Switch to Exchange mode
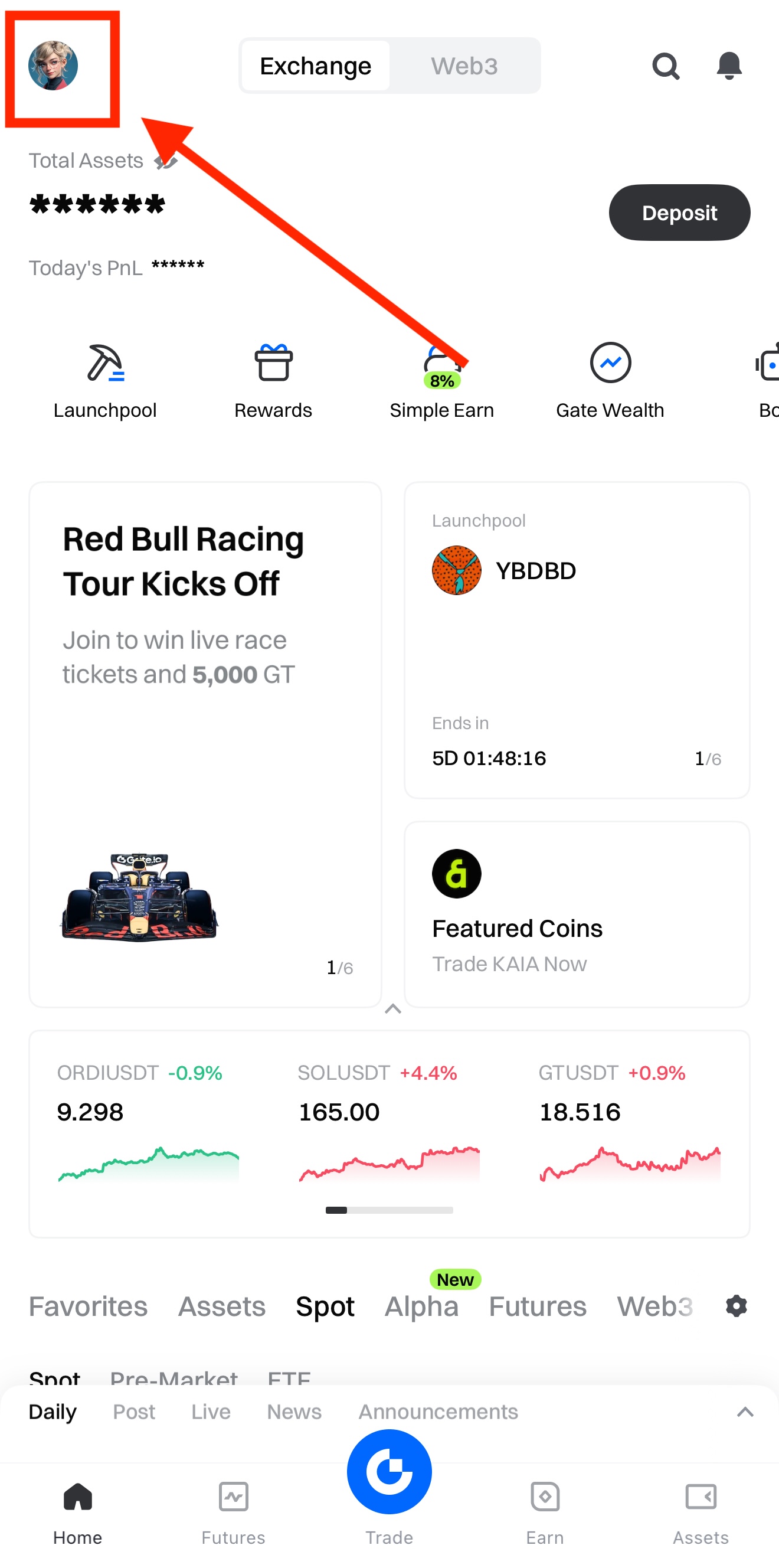Viewport: 779px width, 1568px height. click(315, 66)
